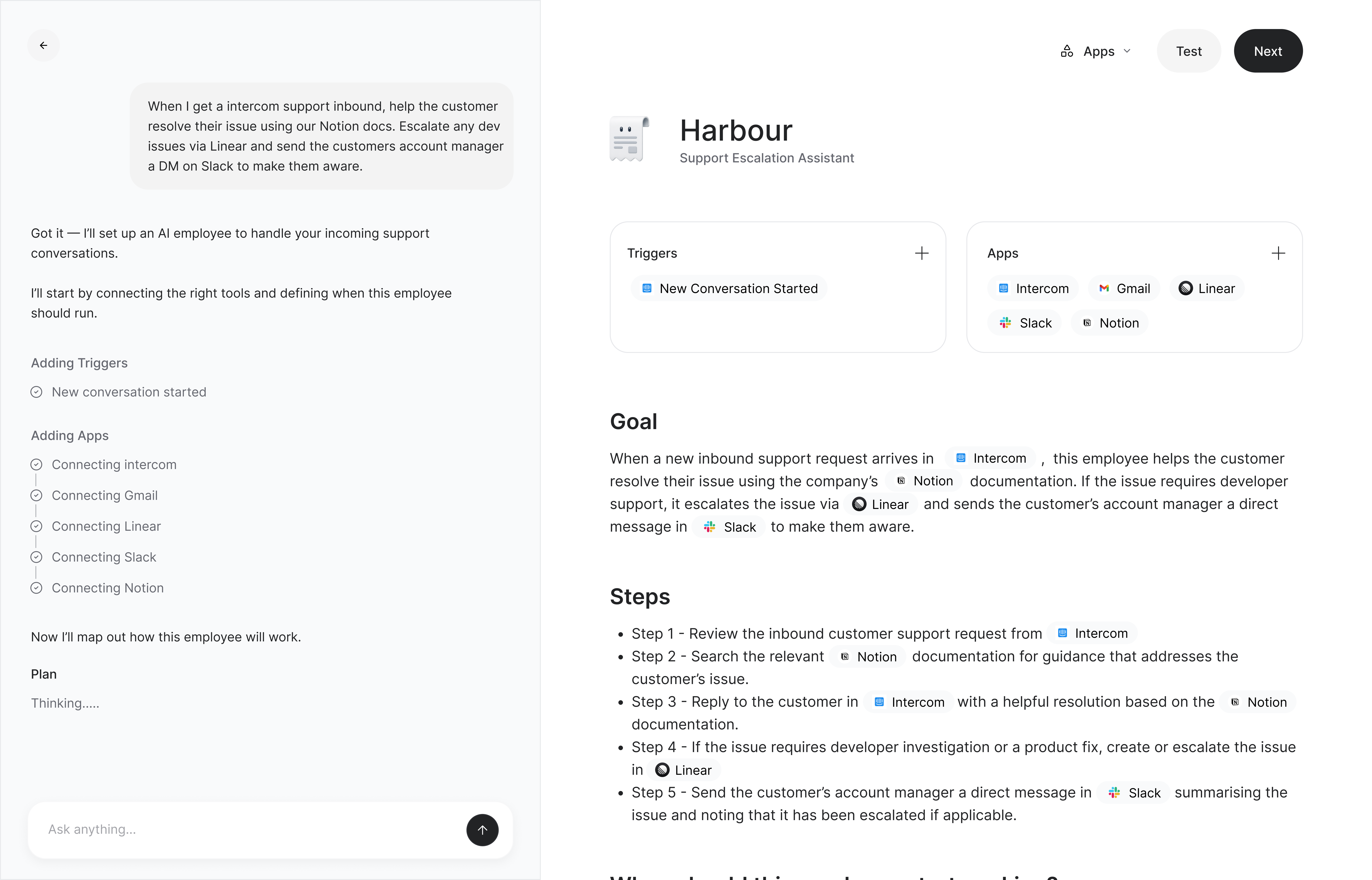Select the Notion chip in Apps card
Image resolution: width=1372 pixels, height=880 pixels.
tap(1110, 323)
